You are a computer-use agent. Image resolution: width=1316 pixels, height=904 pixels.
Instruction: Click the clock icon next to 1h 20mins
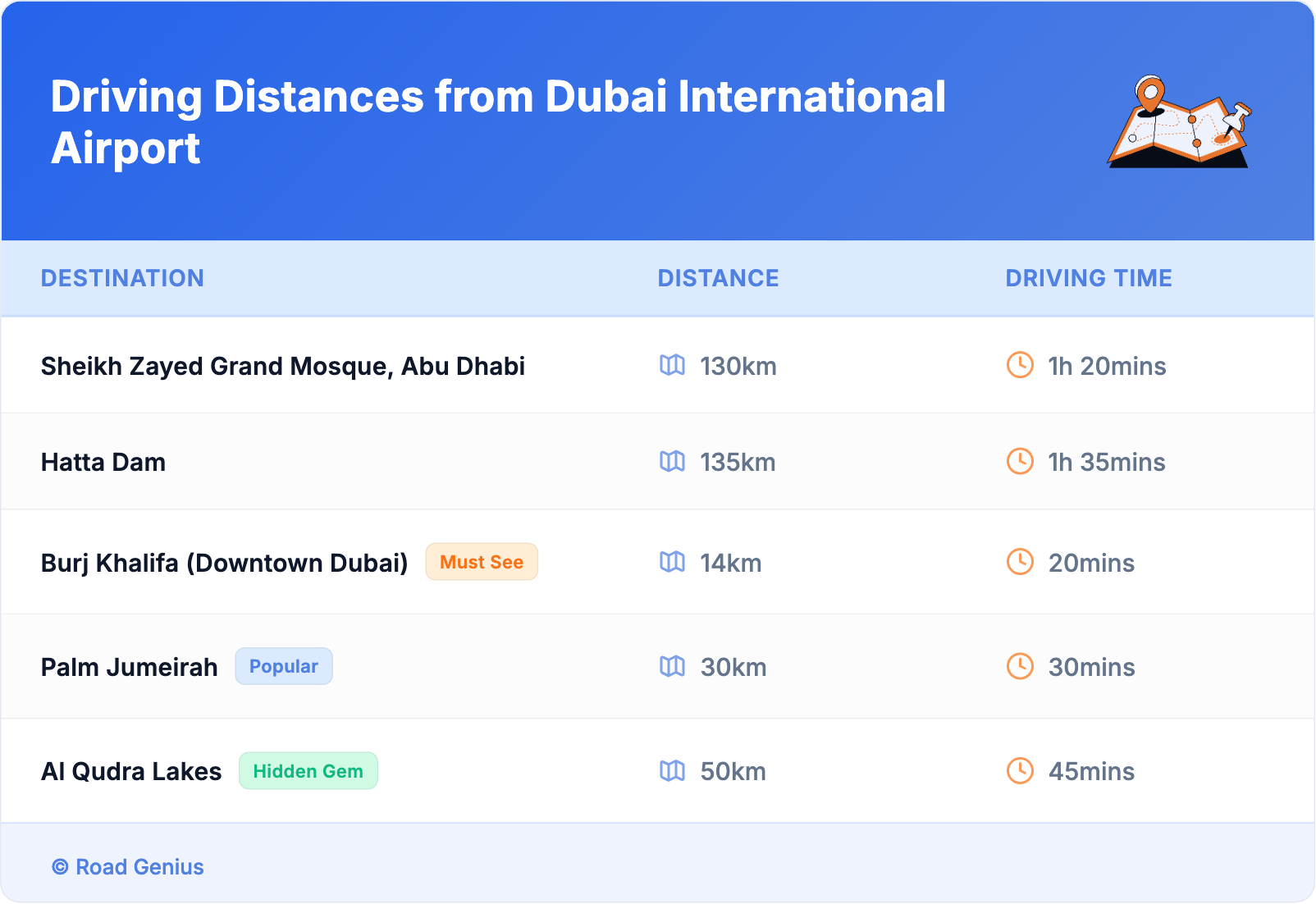1020,365
